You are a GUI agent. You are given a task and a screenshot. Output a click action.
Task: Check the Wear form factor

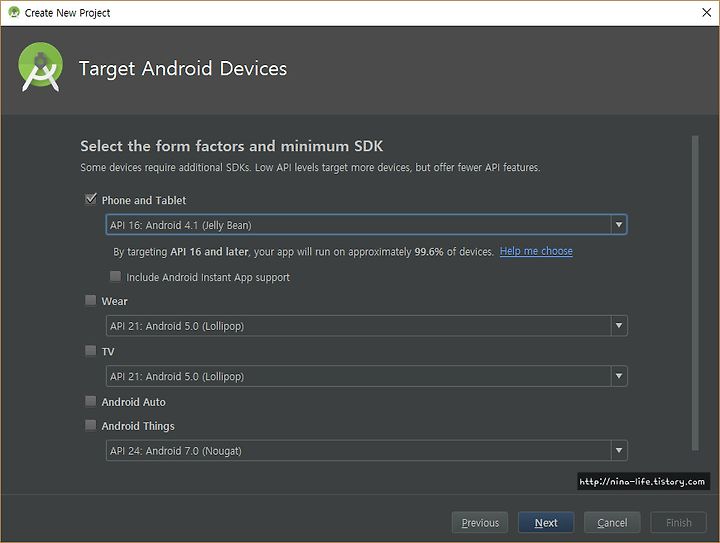[91, 300]
